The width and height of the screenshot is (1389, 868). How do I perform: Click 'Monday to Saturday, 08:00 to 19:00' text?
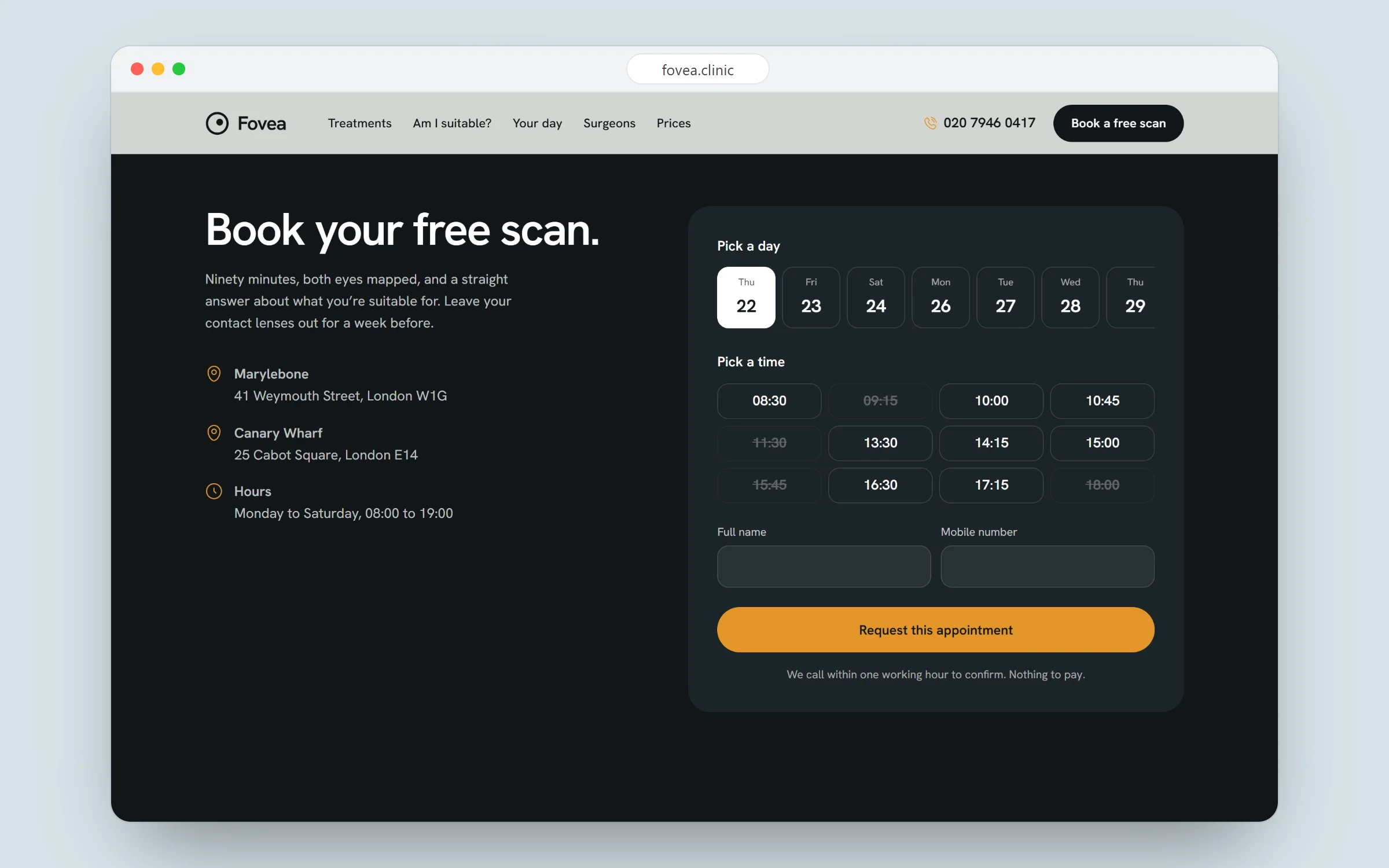(x=343, y=513)
